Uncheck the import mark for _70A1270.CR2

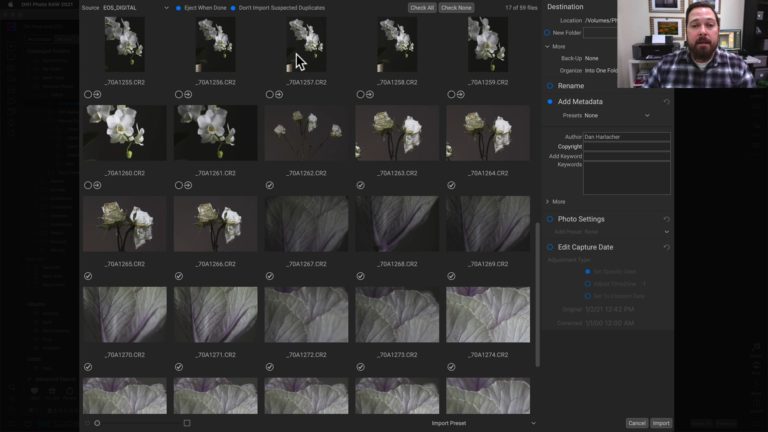pyautogui.click(x=88, y=367)
